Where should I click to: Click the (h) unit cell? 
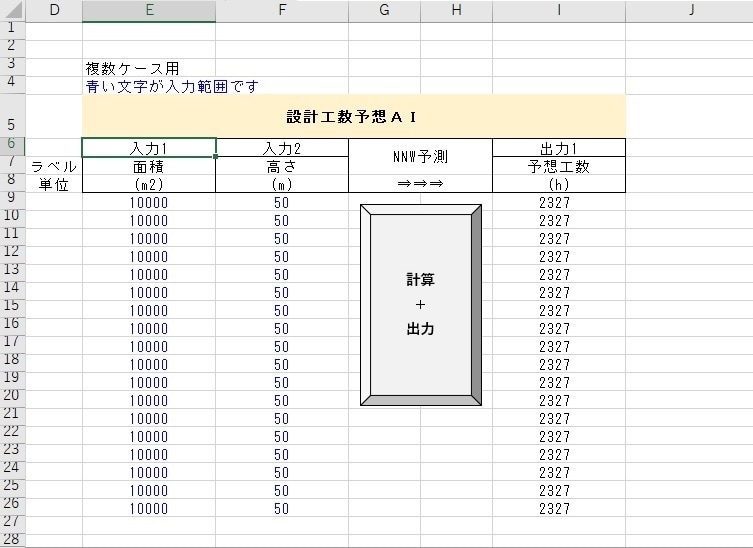coord(559,184)
